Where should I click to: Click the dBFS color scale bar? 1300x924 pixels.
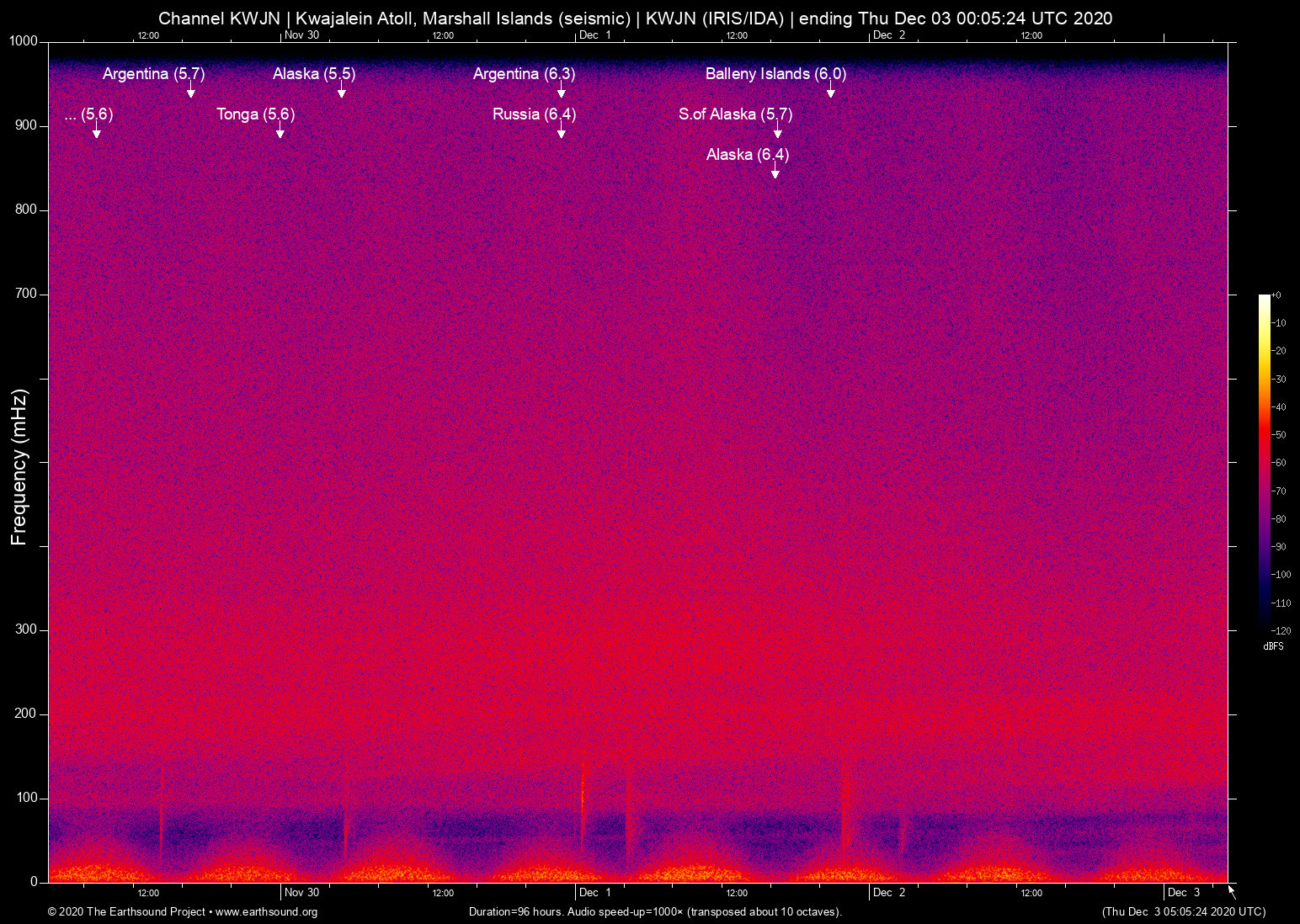(x=1264, y=463)
